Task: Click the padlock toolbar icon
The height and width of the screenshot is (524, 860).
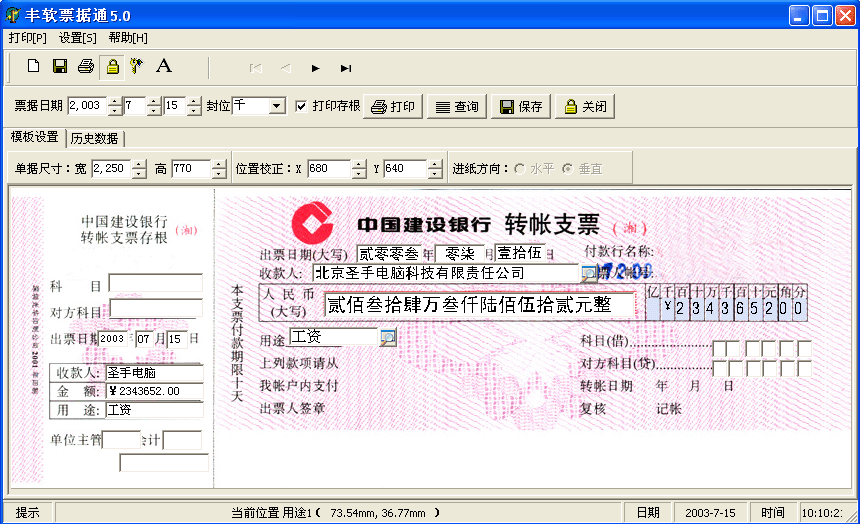Action: coord(112,66)
